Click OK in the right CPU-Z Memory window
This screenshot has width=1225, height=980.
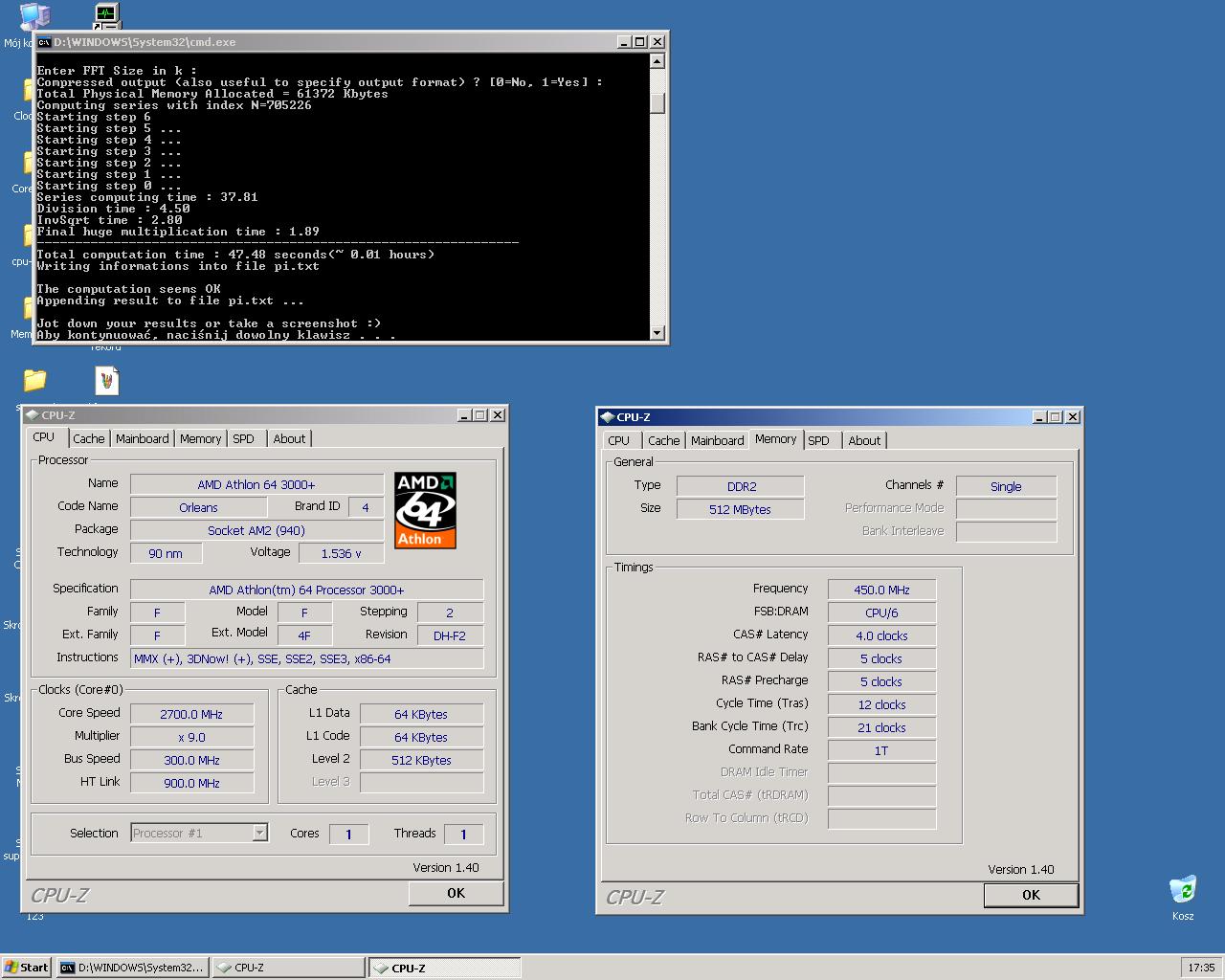point(1031,895)
